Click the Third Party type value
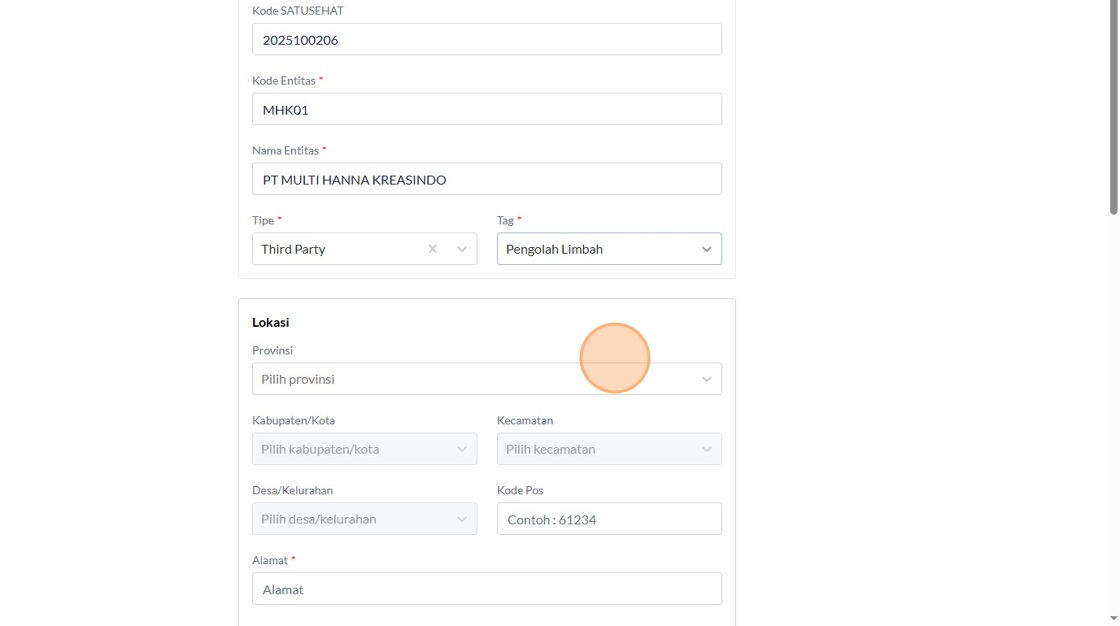Image resolution: width=1120 pixels, height=626 pixels. (294, 249)
